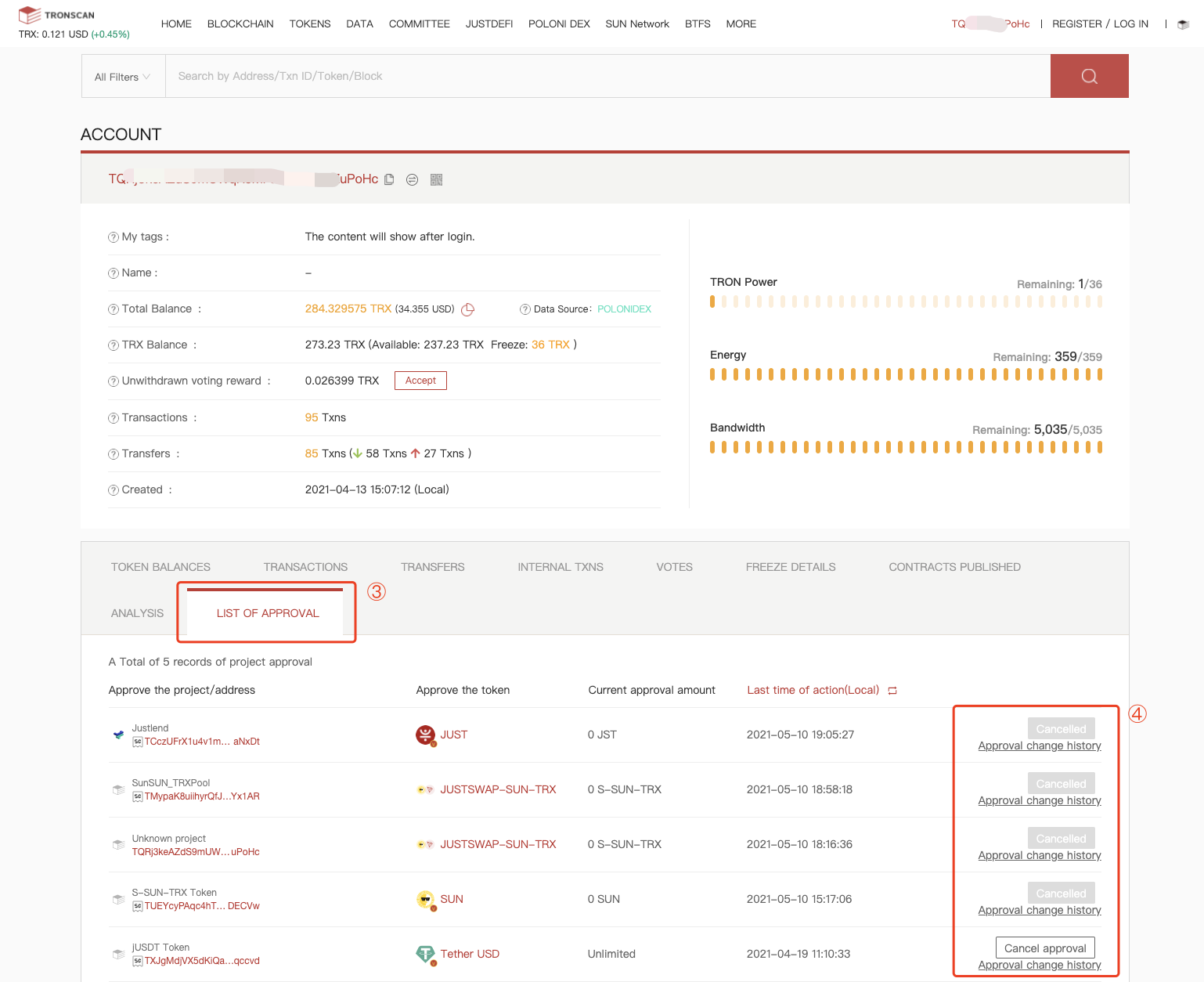Click the SUN token logo icon

point(425,900)
